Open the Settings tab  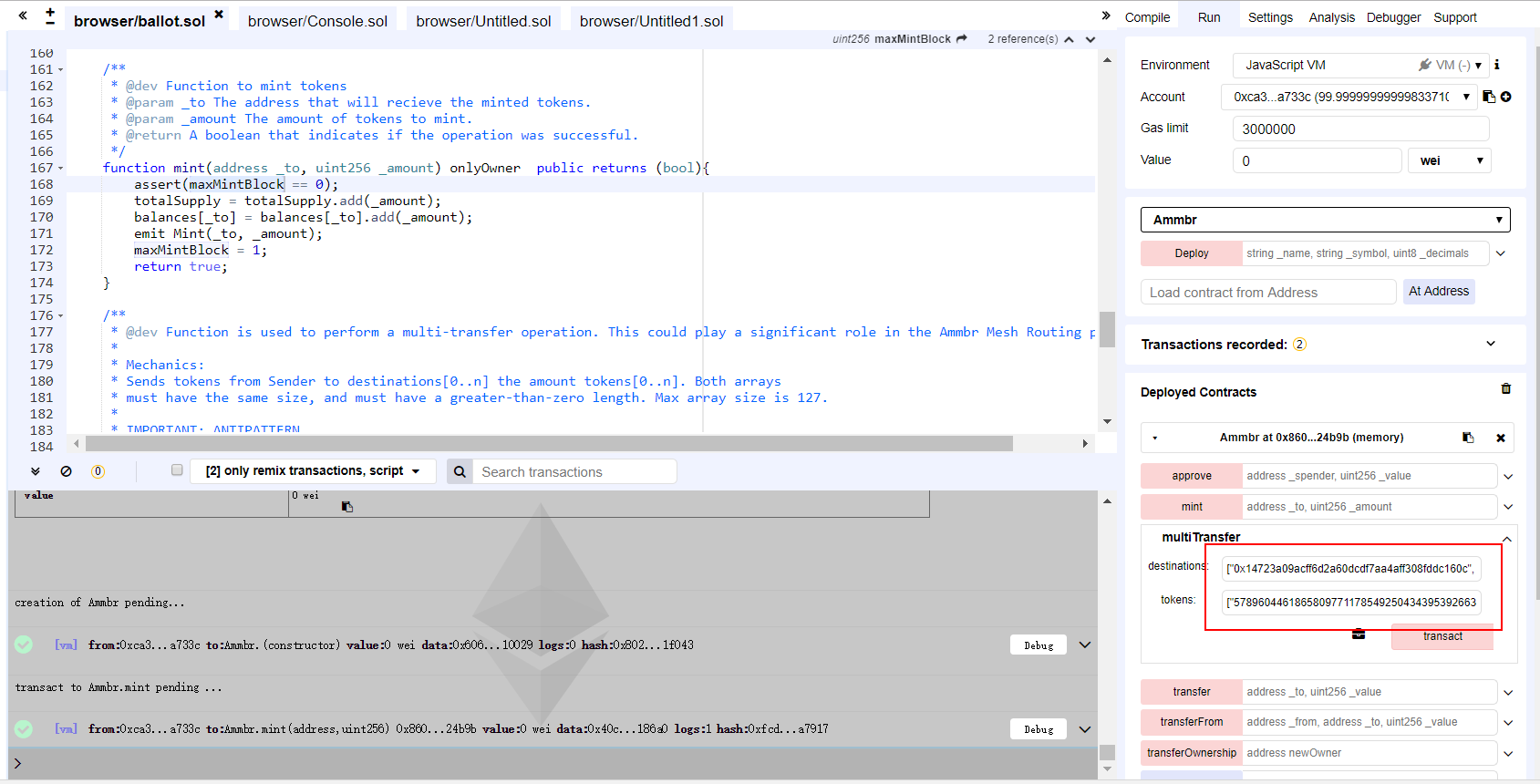tap(1270, 17)
